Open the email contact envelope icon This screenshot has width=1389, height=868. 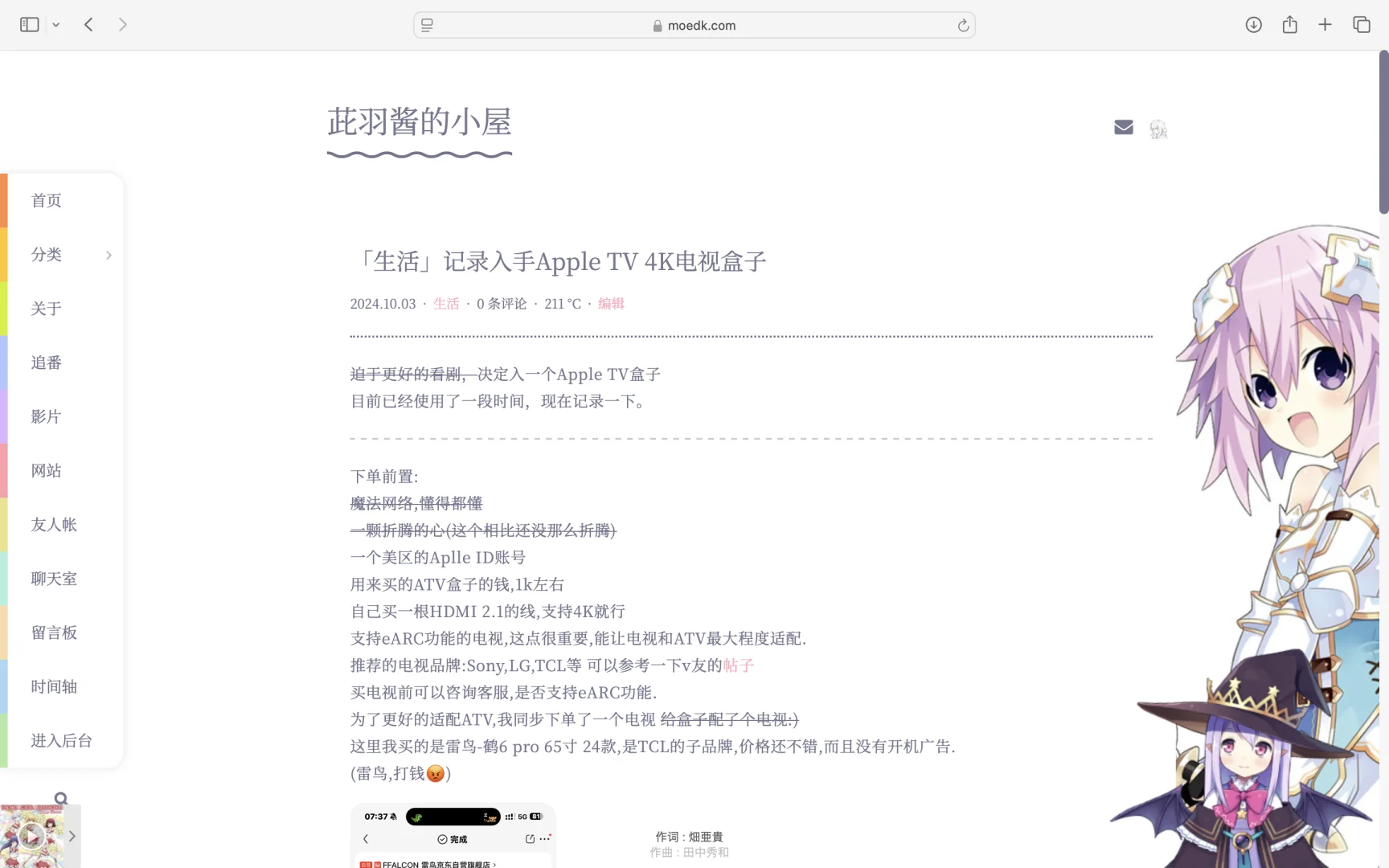pos(1123,127)
